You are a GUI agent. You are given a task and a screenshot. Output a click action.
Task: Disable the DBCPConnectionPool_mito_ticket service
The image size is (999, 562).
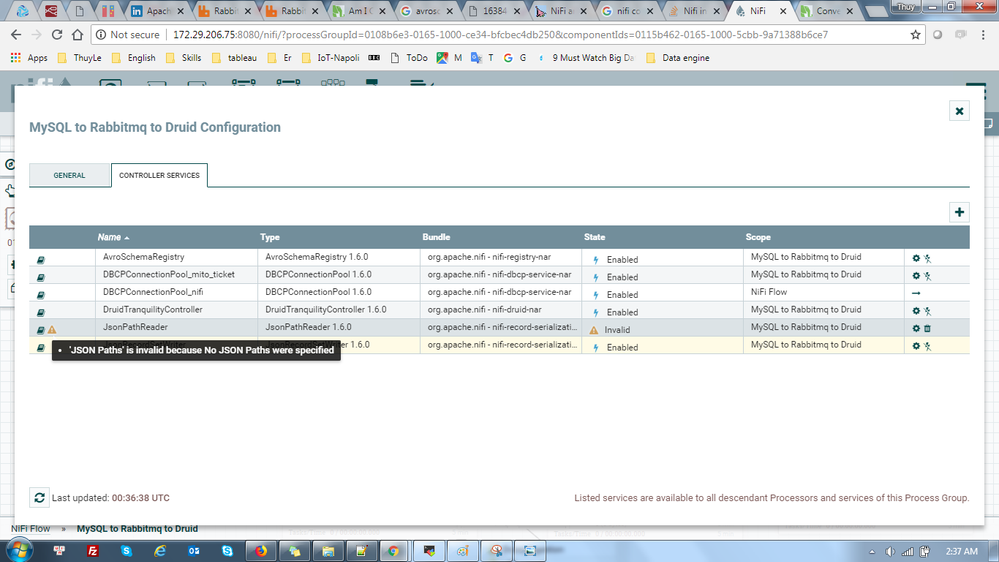click(928, 276)
